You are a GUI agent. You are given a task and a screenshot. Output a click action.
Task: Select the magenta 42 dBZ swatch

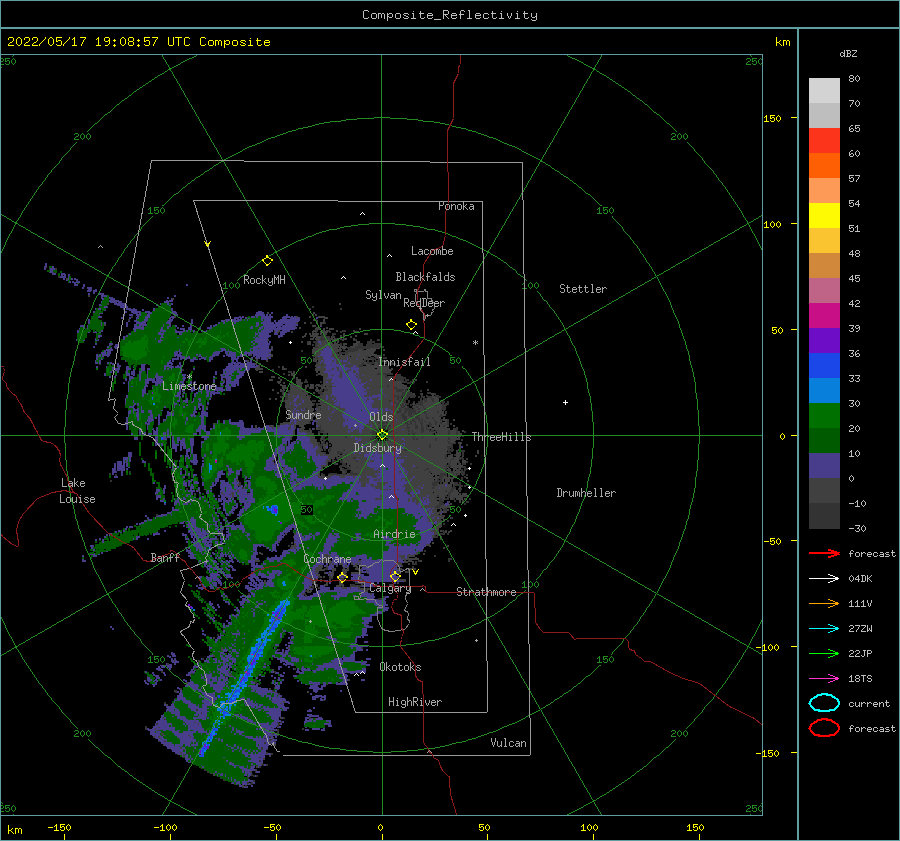pyautogui.click(x=824, y=315)
